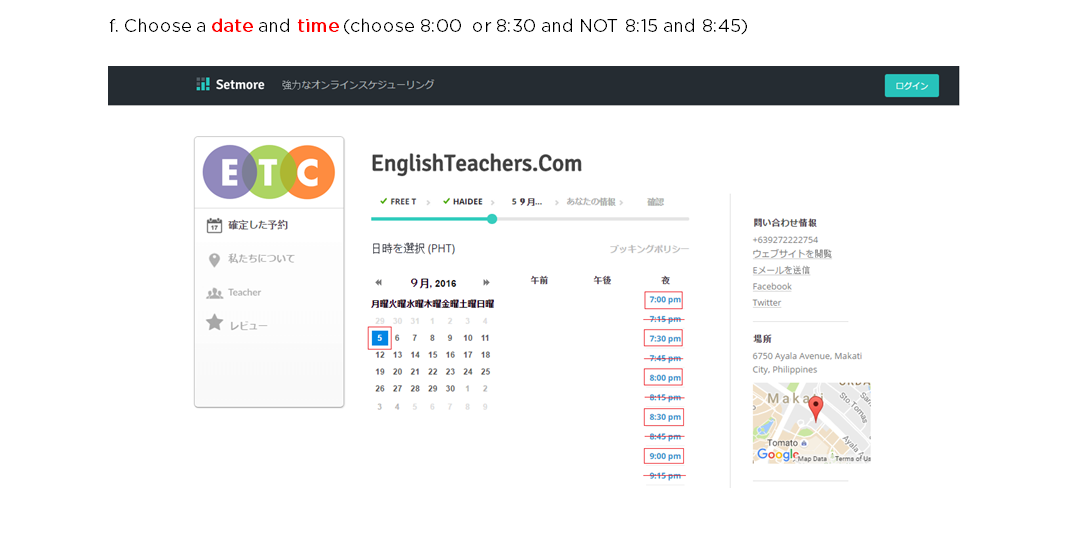Screen dimensions: 1068x539
Task: Click the 7:15 pm time slot
Action: tap(665, 319)
